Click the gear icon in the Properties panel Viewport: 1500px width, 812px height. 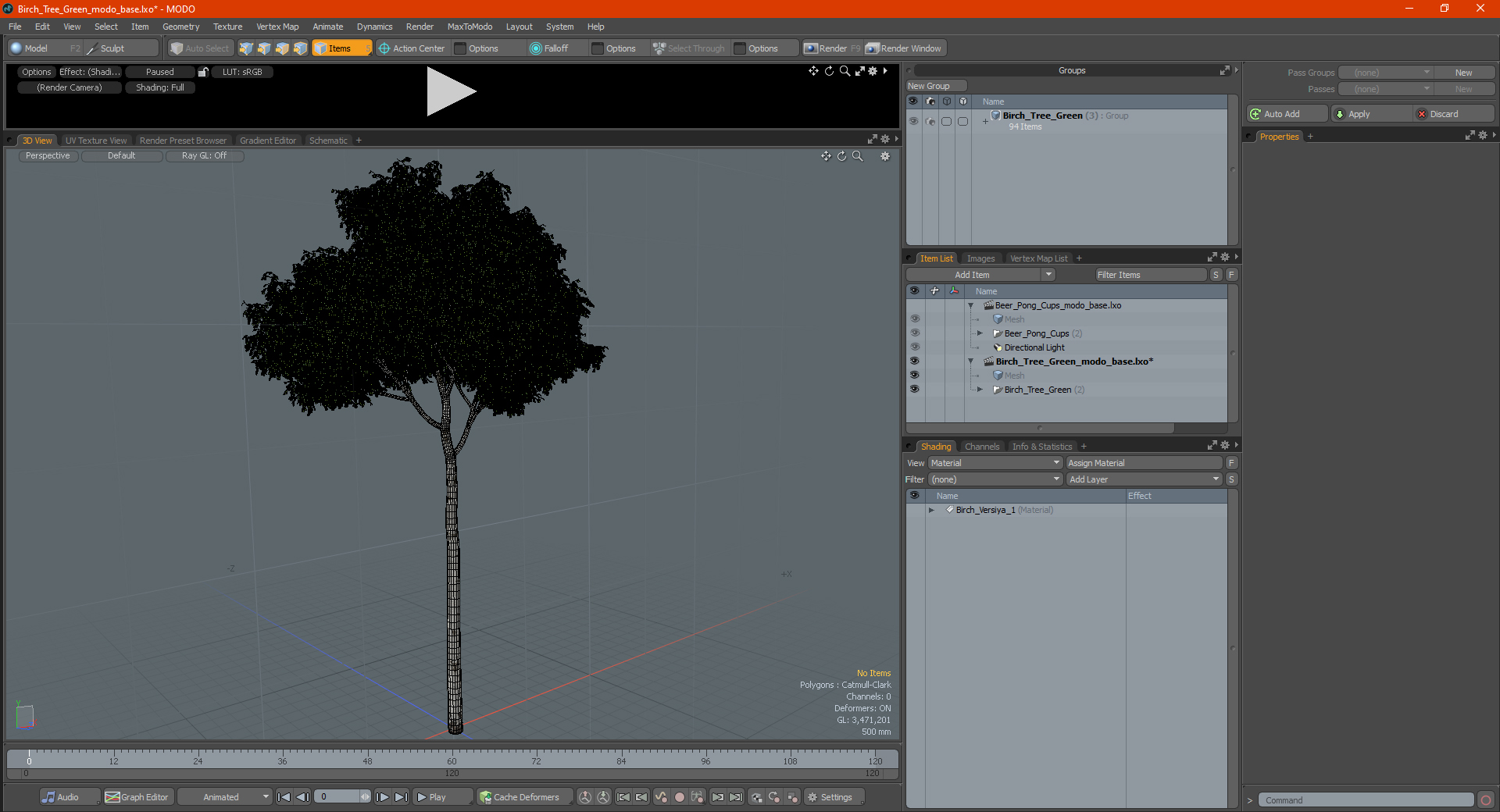1483,136
